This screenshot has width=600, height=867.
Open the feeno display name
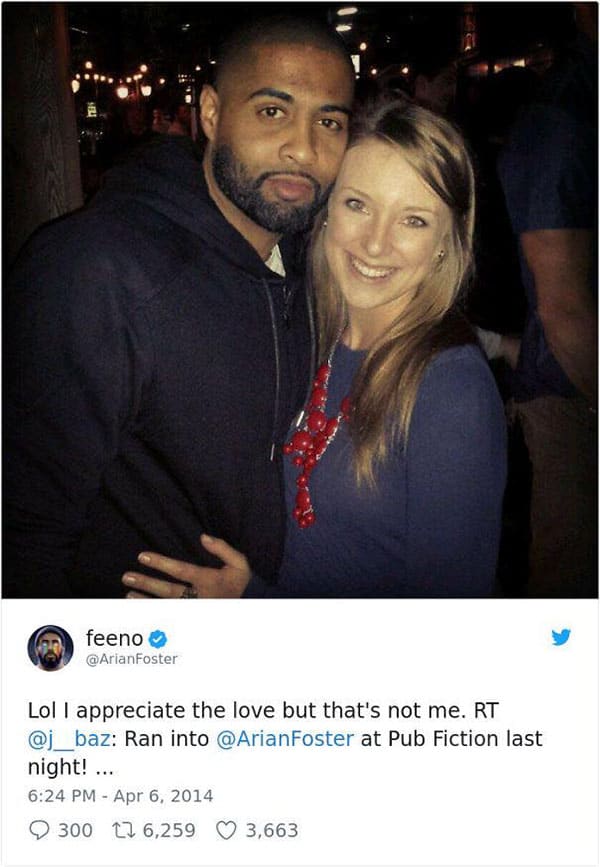click(x=114, y=638)
